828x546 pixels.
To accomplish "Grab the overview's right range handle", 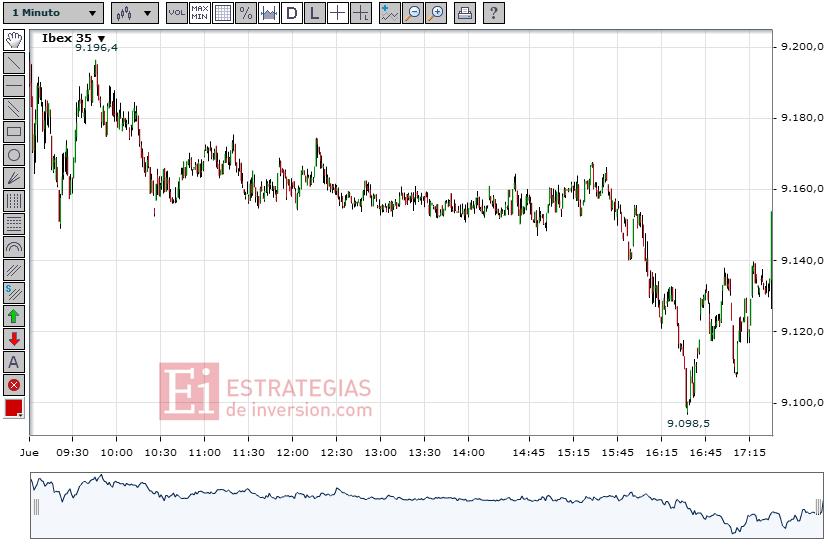I will [x=819, y=506].
